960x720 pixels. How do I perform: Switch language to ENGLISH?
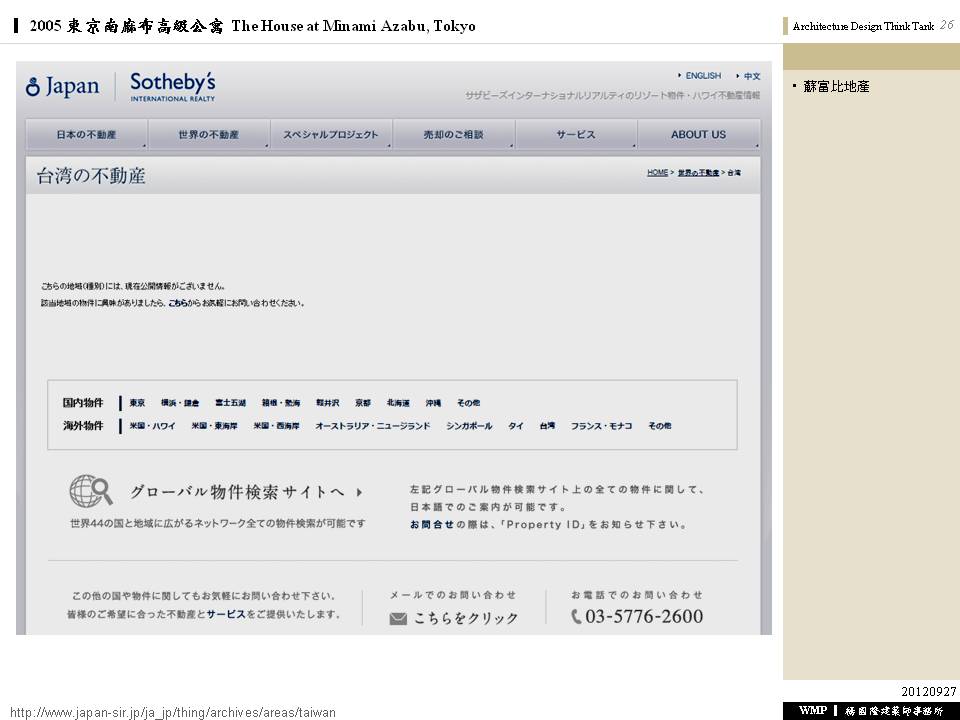coord(702,76)
